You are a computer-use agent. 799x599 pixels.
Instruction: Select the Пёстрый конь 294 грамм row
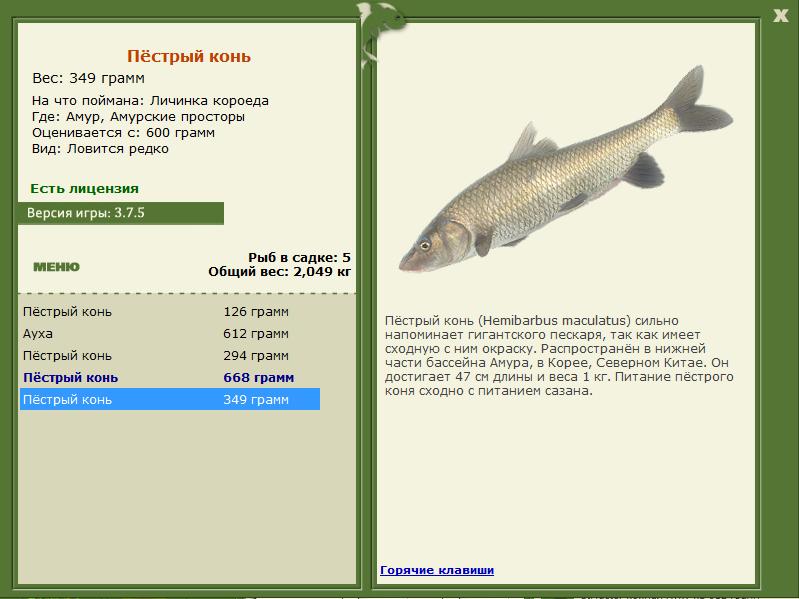click(x=170, y=356)
